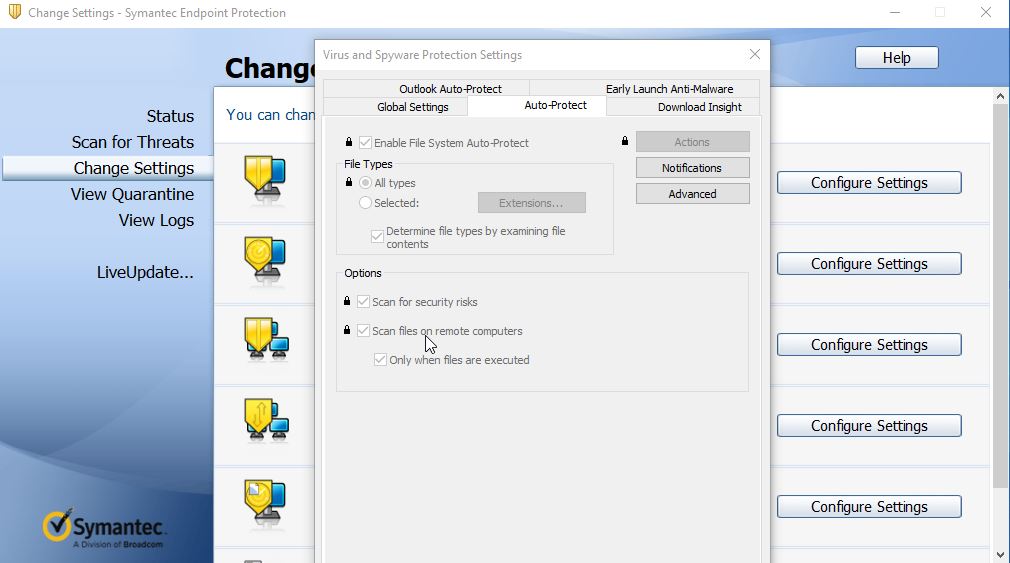Click the fifth shield icon with document
Screen dimensions: 1010x563
[x=265, y=502]
